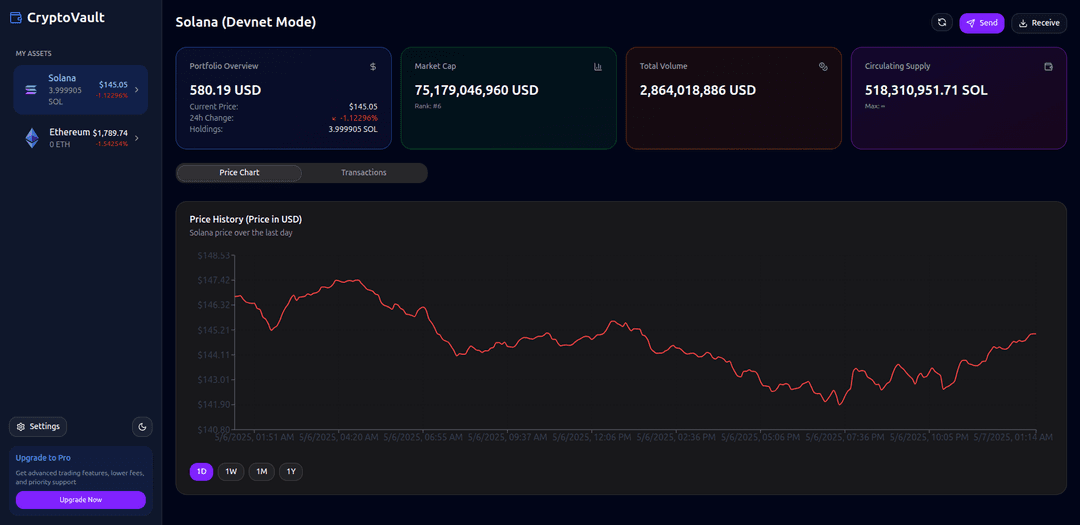The width and height of the screenshot is (1080, 525).
Task: Click Solana's $145.05 price in sidebar
Action: [113, 85]
